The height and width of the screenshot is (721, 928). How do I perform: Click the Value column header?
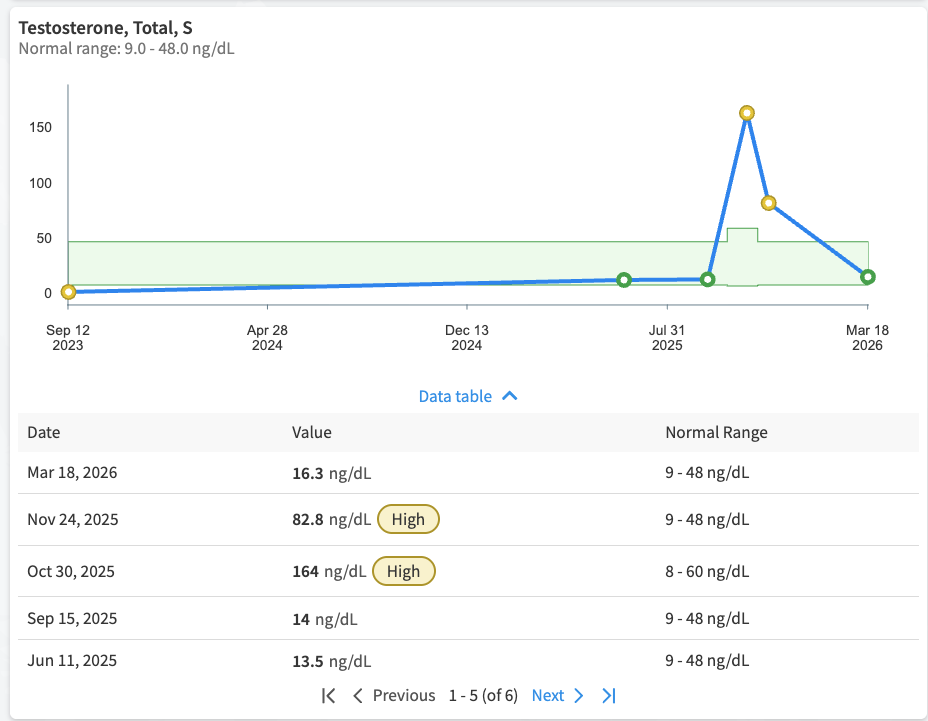(312, 433)
